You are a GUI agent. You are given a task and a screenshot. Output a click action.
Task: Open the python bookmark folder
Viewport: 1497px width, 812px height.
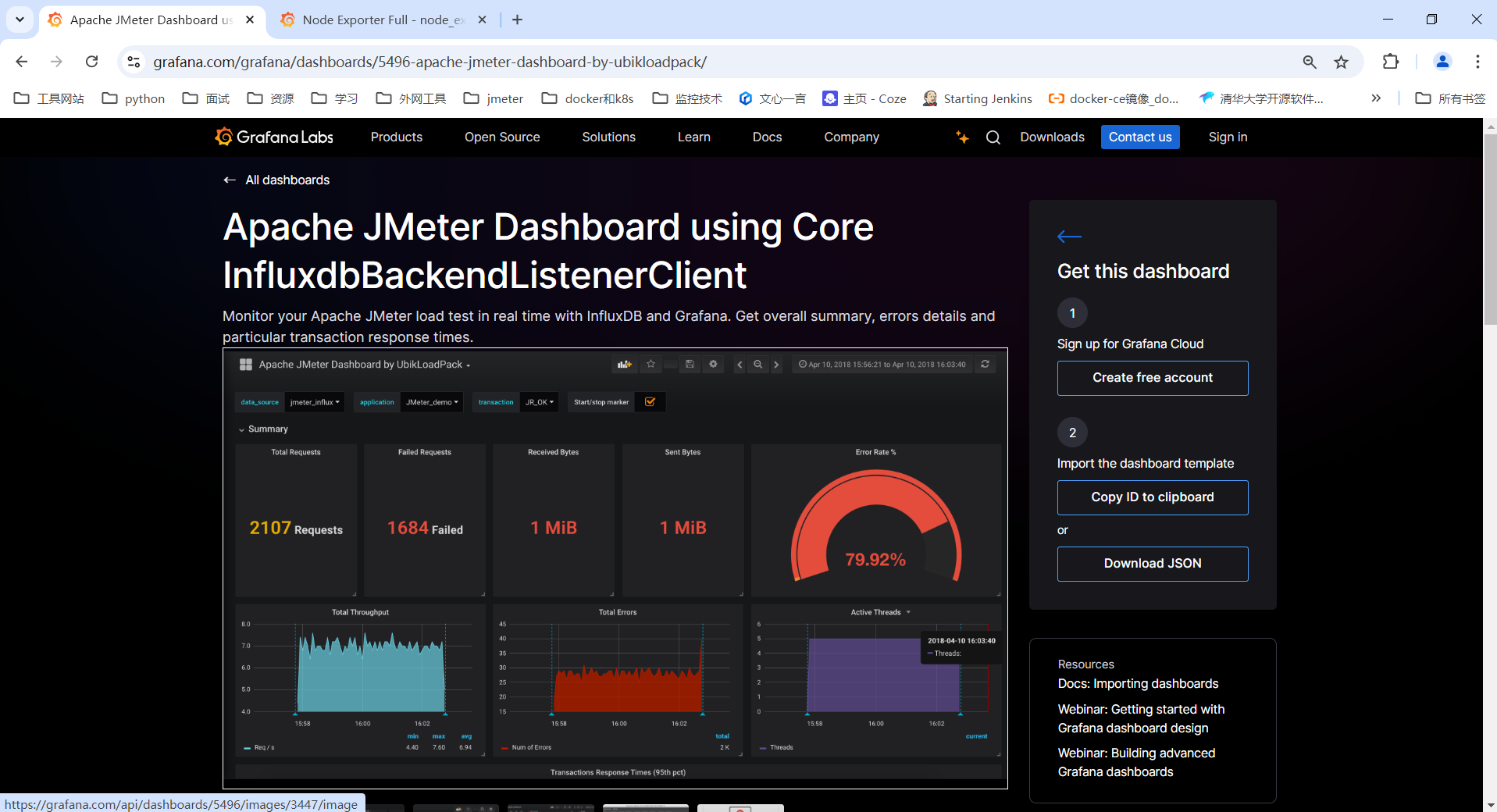point(134,98)
